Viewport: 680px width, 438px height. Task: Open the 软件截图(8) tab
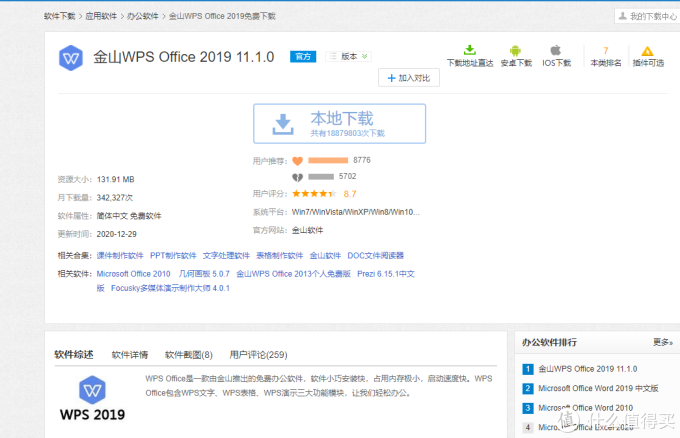(189, 354)
